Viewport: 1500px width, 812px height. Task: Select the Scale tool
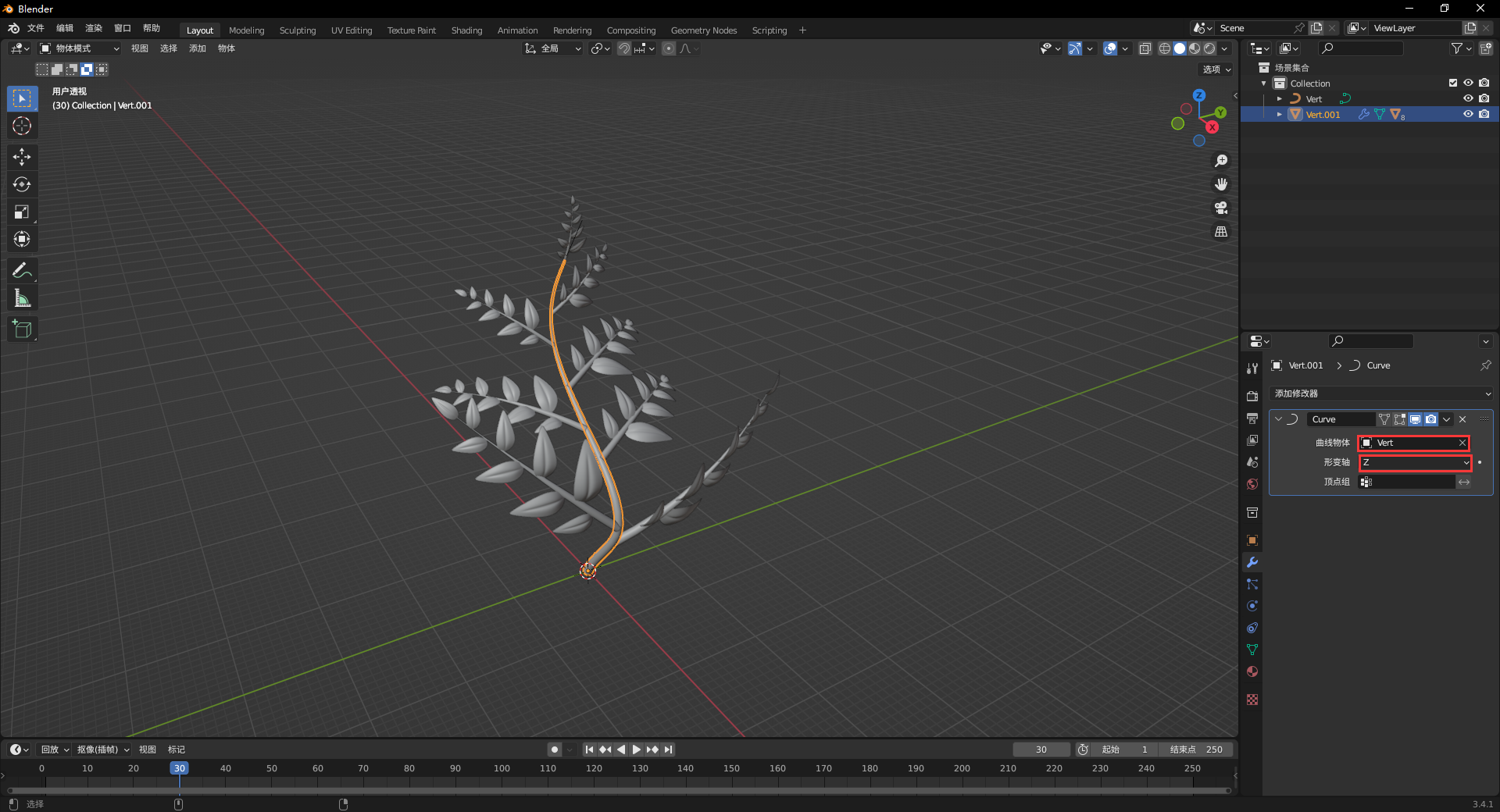(22, 212)
